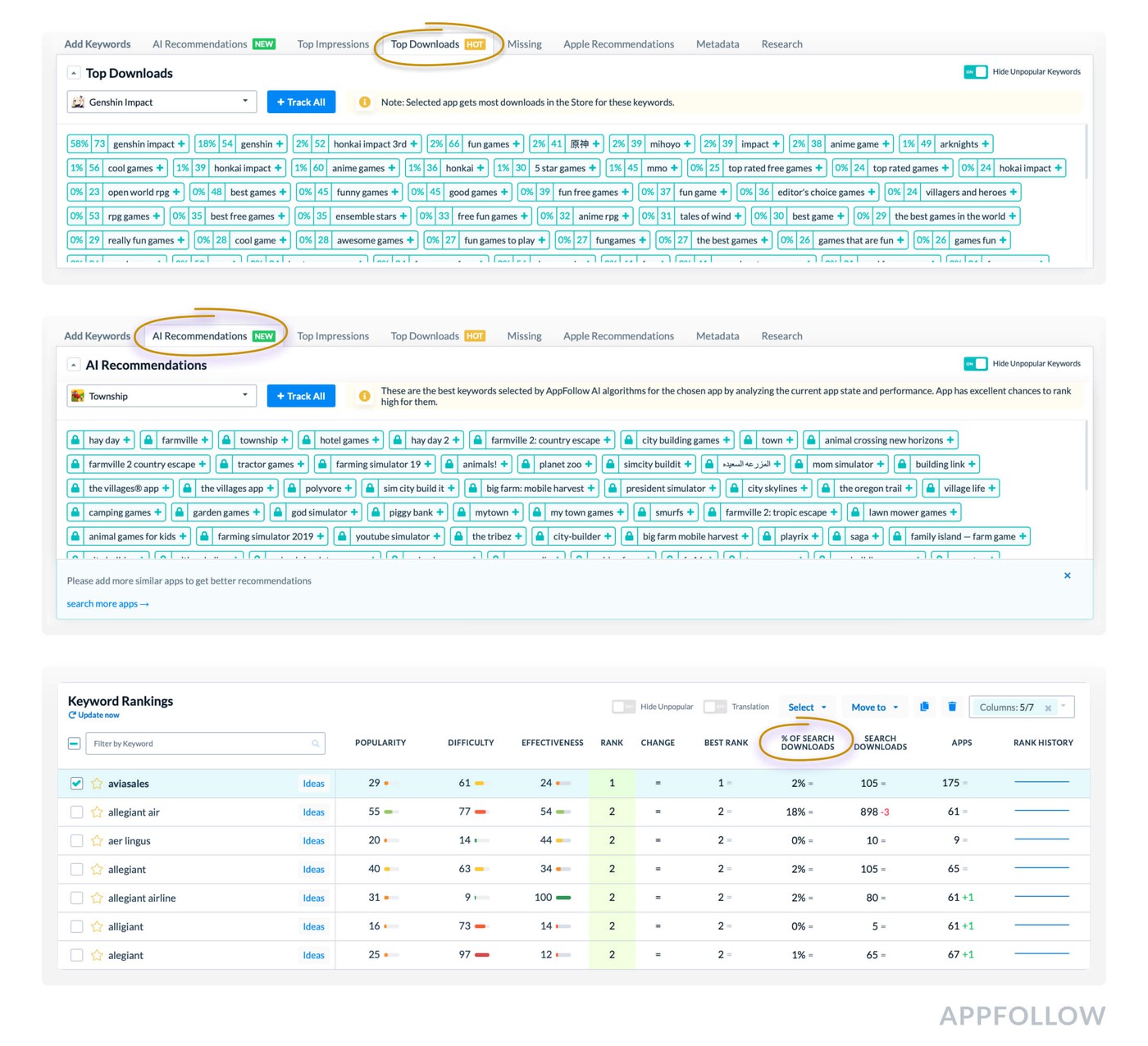Add "family island — farm game" with its plus icon

[x=1023, y=537]
